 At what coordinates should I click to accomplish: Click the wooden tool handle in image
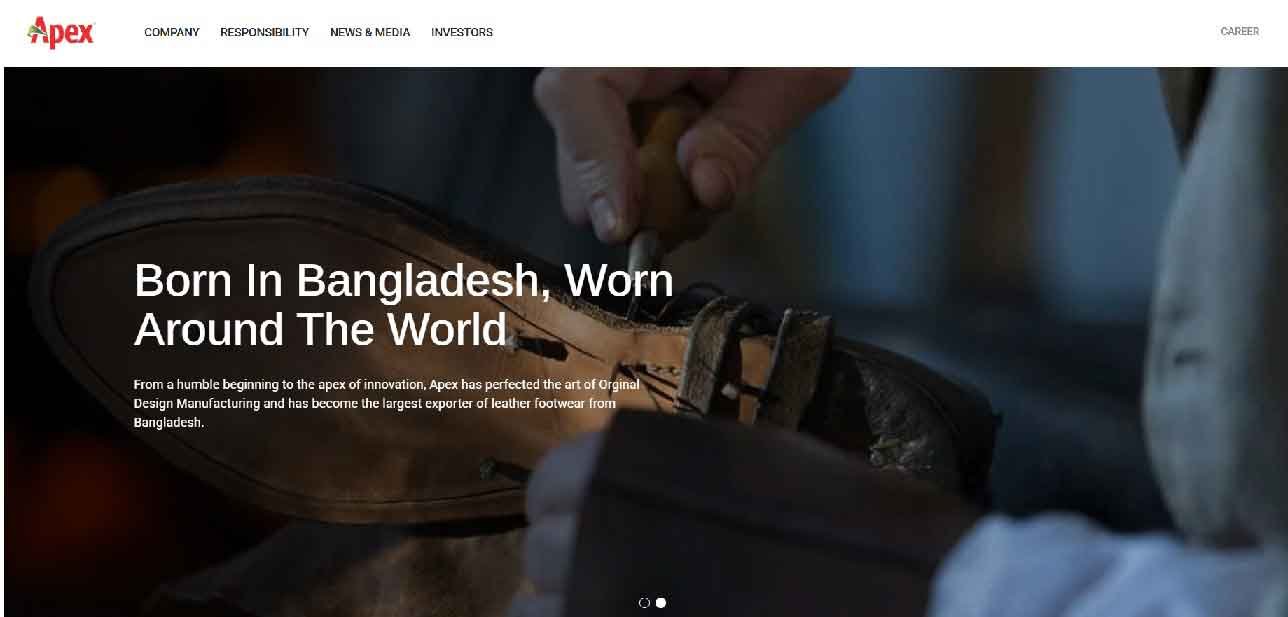tap(665, 165)
